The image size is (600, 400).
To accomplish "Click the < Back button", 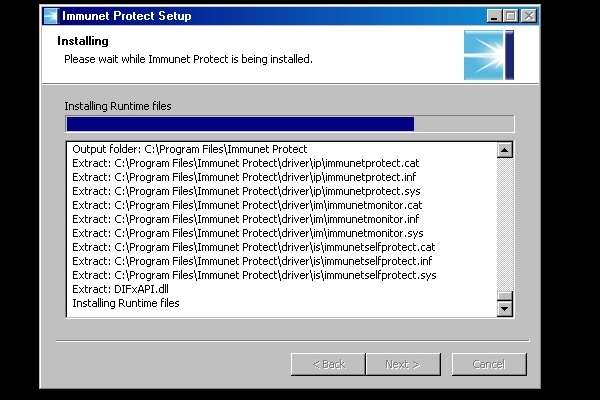I will [328, 364].
